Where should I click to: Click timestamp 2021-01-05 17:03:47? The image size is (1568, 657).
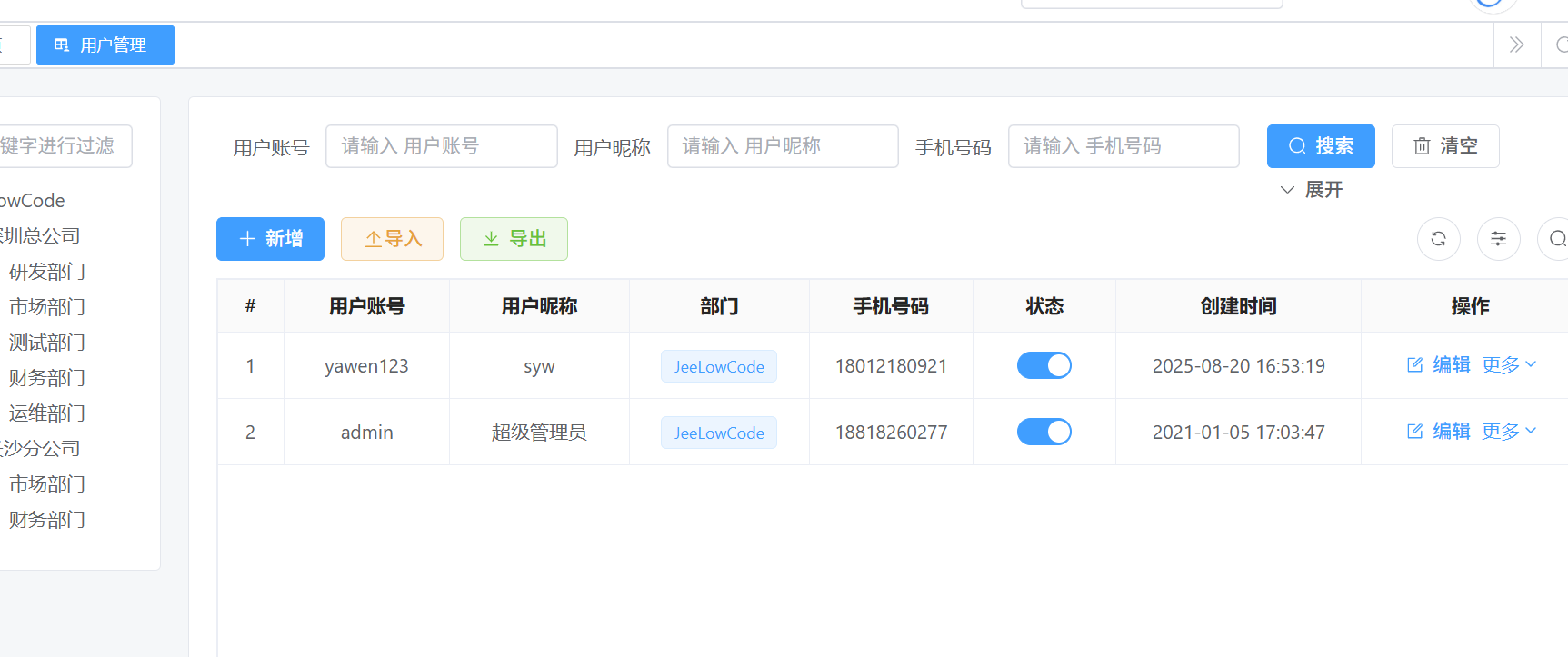[1238, 433]
